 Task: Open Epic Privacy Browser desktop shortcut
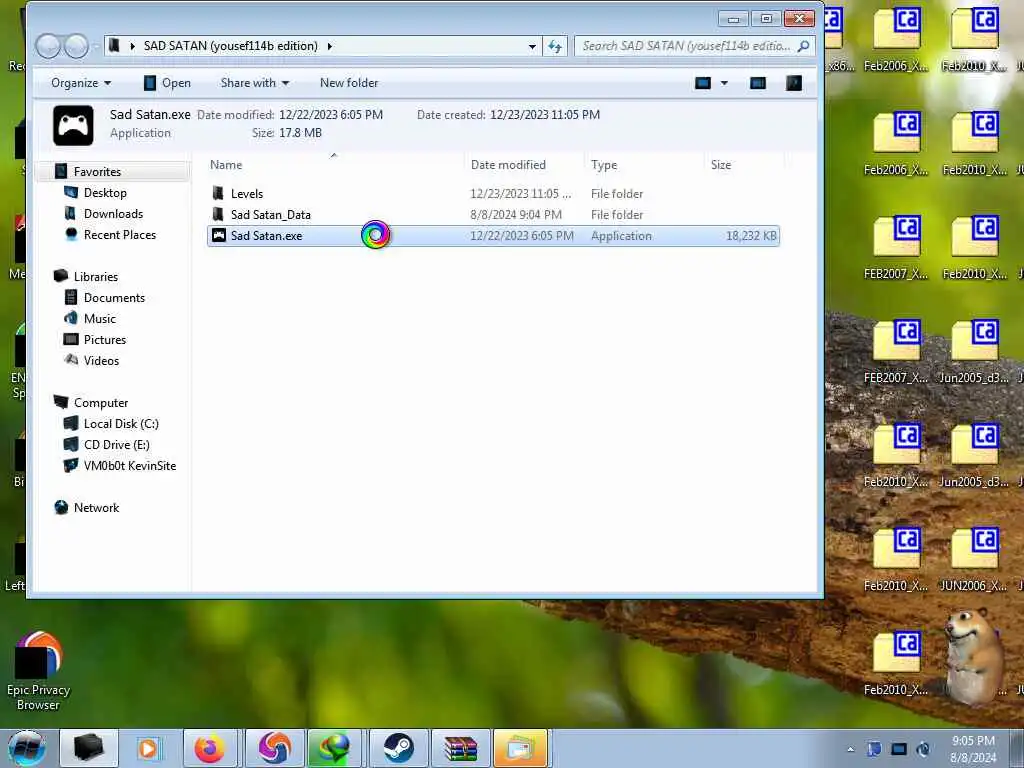point(38,671)
